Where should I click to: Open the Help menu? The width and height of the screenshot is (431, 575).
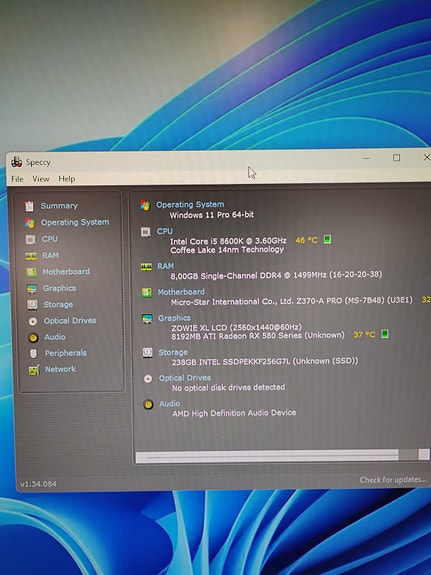click(67, 179)
